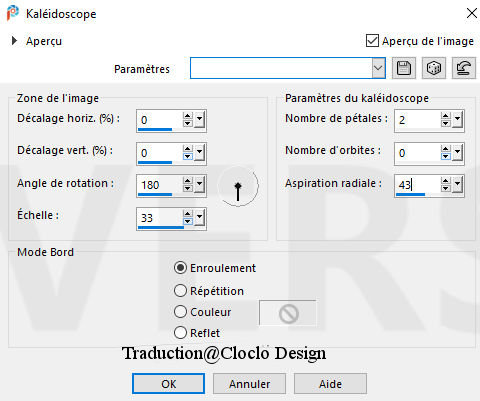This screenshot has width=480, height=401.
Task: Increase Angle de rotation with up arrow
Action: point(188,181)
